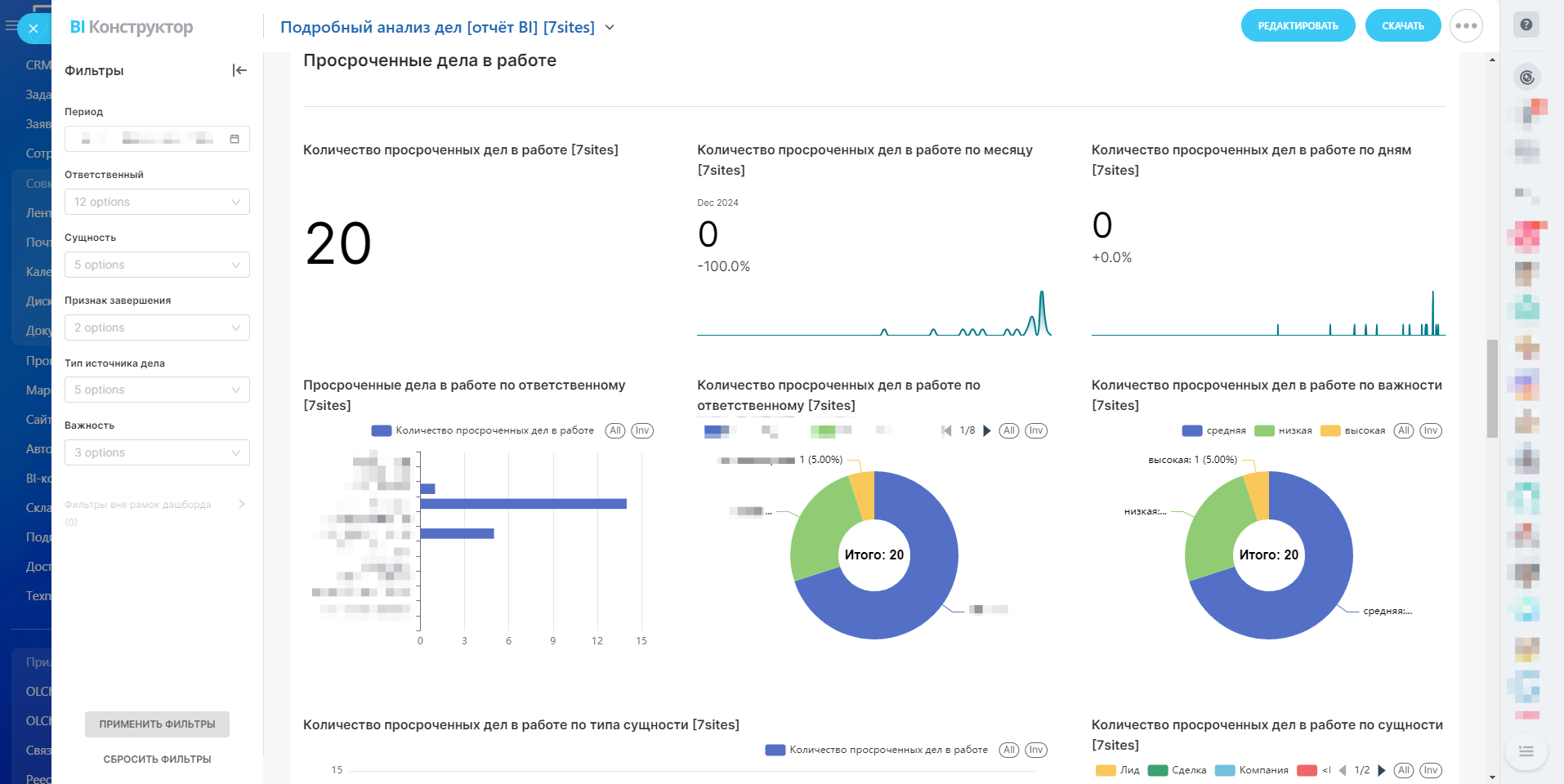Invert legend selection in the важности chart
The width and height of the screenshot is (1564, 784).
click(x=1431, y=430)
